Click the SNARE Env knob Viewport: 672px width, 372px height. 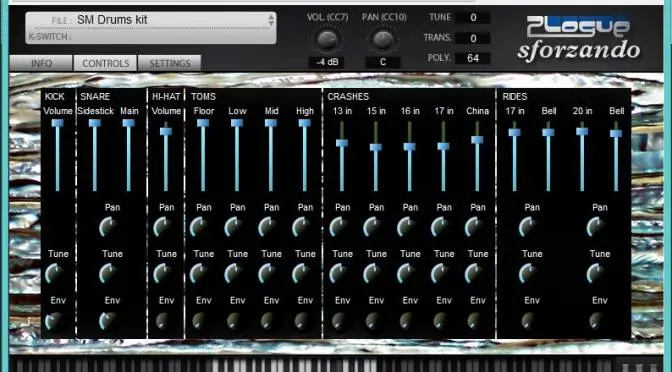[109, 321]
